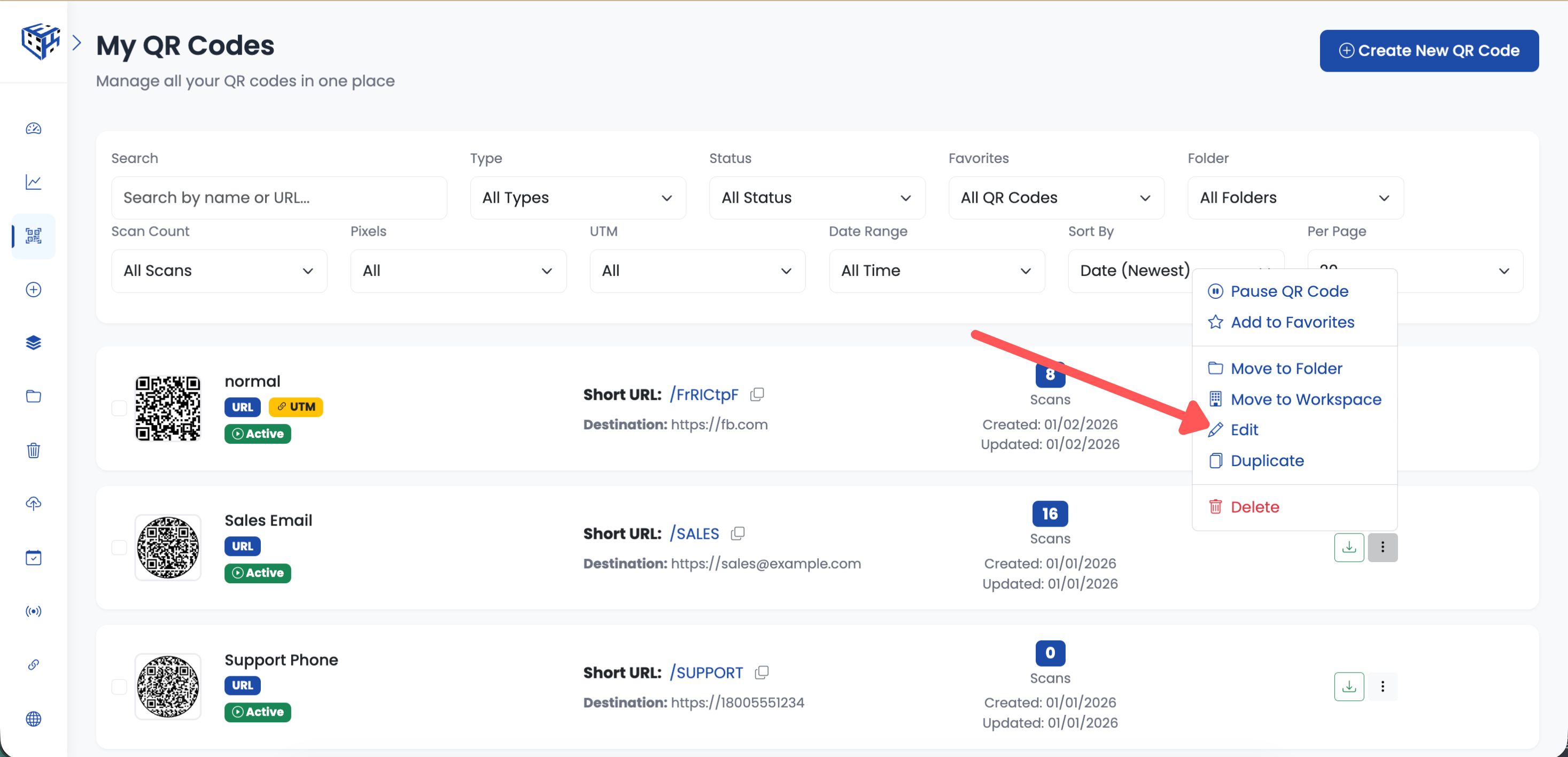This screenshot has width=1568, height=757.
Task: Click the trash bin icon in sidebar
Action: (34, 450)
